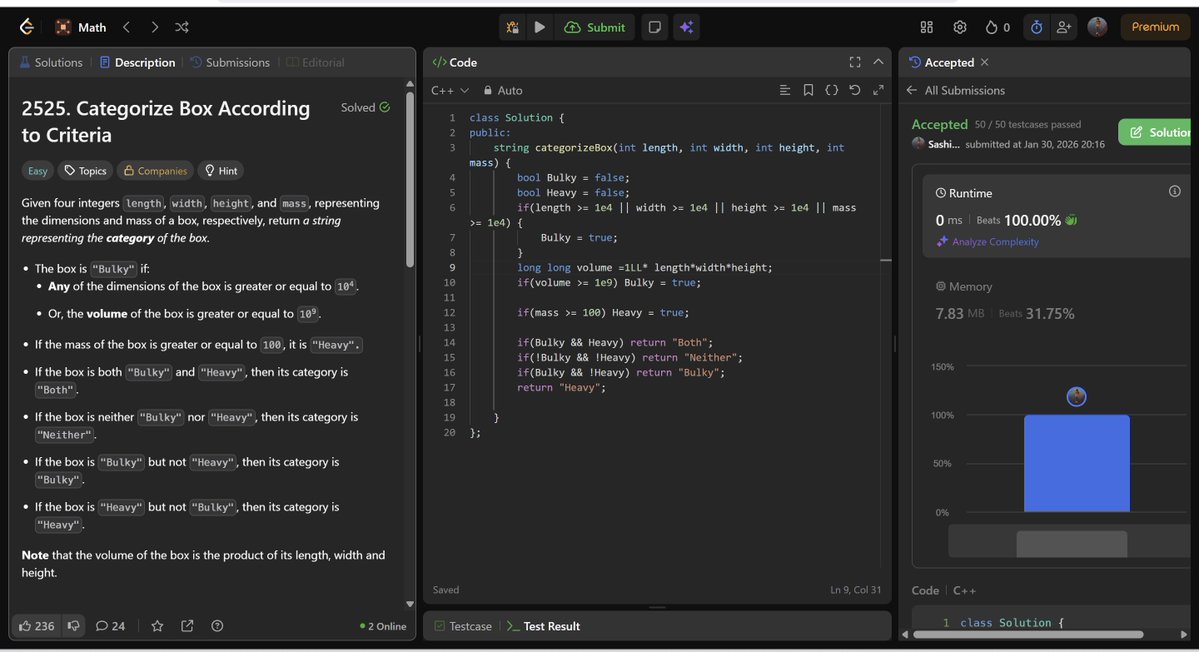Open the Test Result tab

543,626
